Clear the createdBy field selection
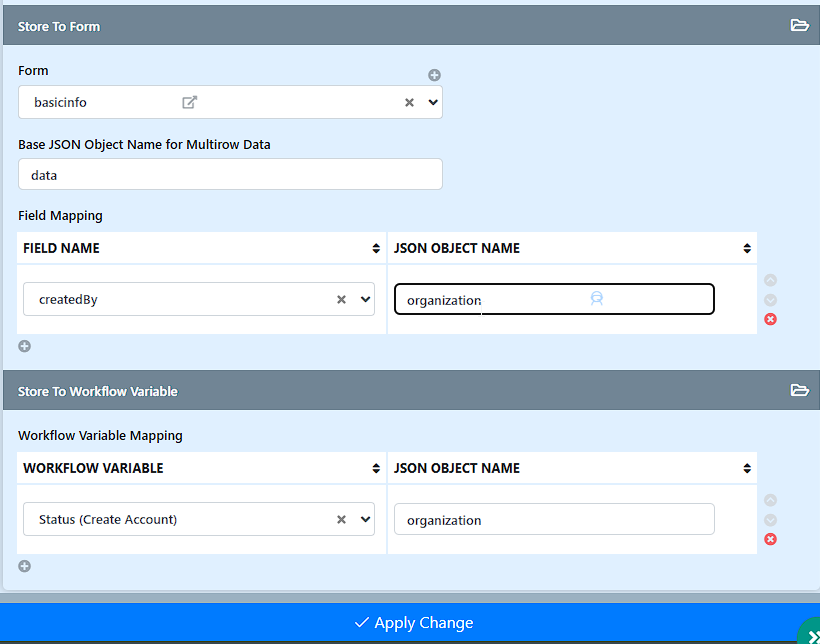820x644 pixels. pyautogui.click(x=341, y=299)
